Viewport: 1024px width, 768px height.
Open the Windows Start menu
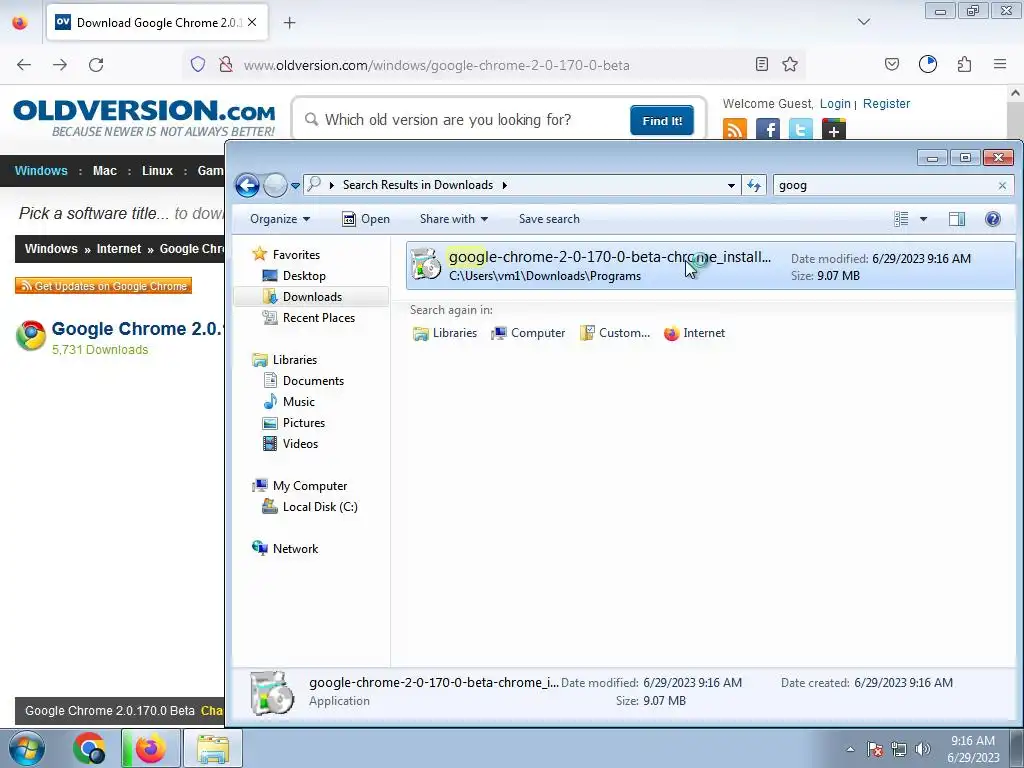coord(26,748)
